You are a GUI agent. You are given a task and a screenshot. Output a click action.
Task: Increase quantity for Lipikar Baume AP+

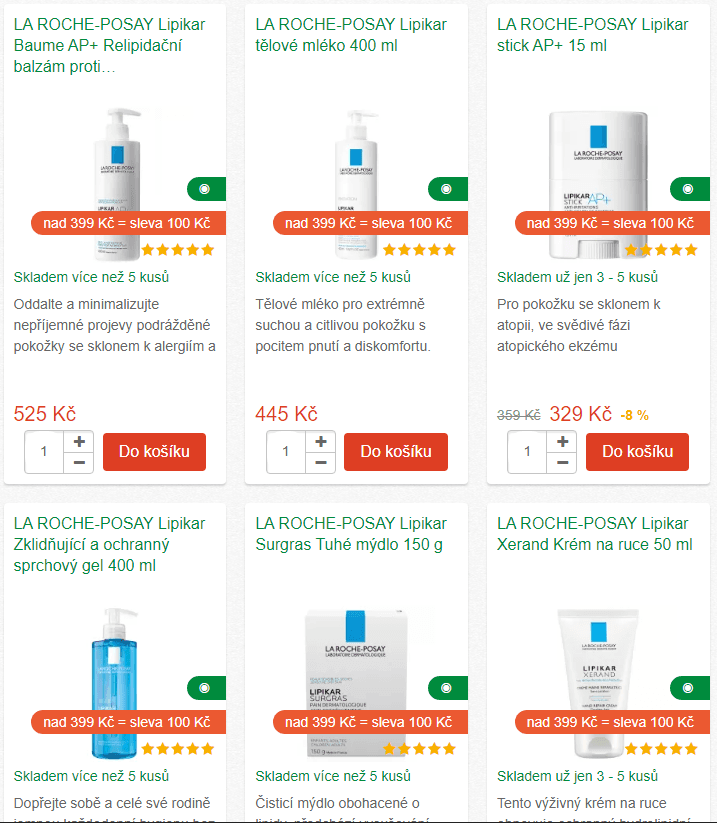79,441
